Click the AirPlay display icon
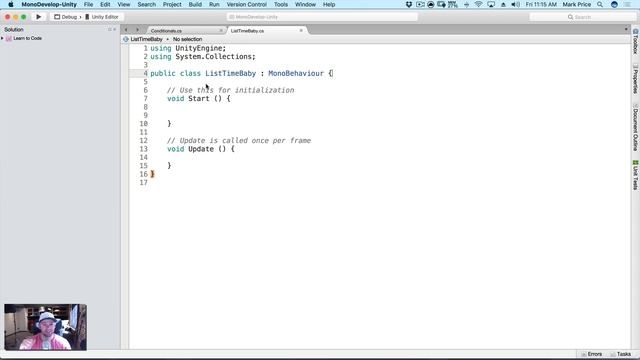This screenshot has height=360, width=640. (x=491, y=4)
